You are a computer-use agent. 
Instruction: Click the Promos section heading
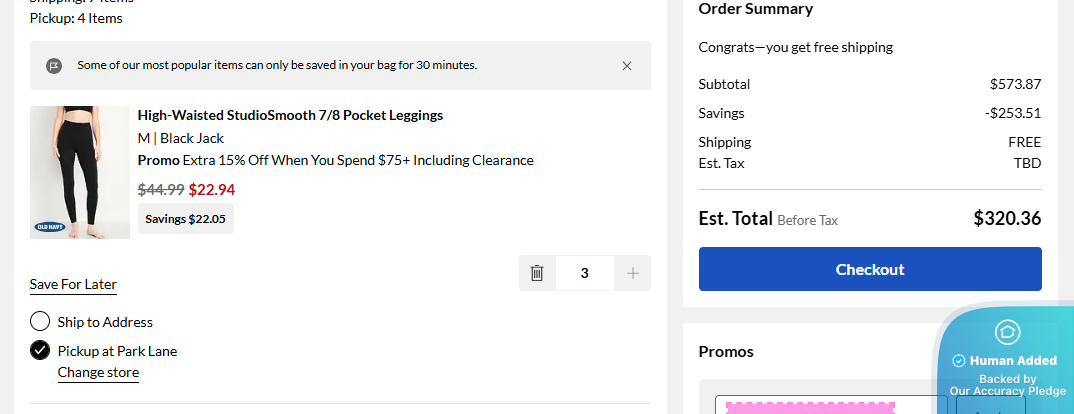[726, 352]
